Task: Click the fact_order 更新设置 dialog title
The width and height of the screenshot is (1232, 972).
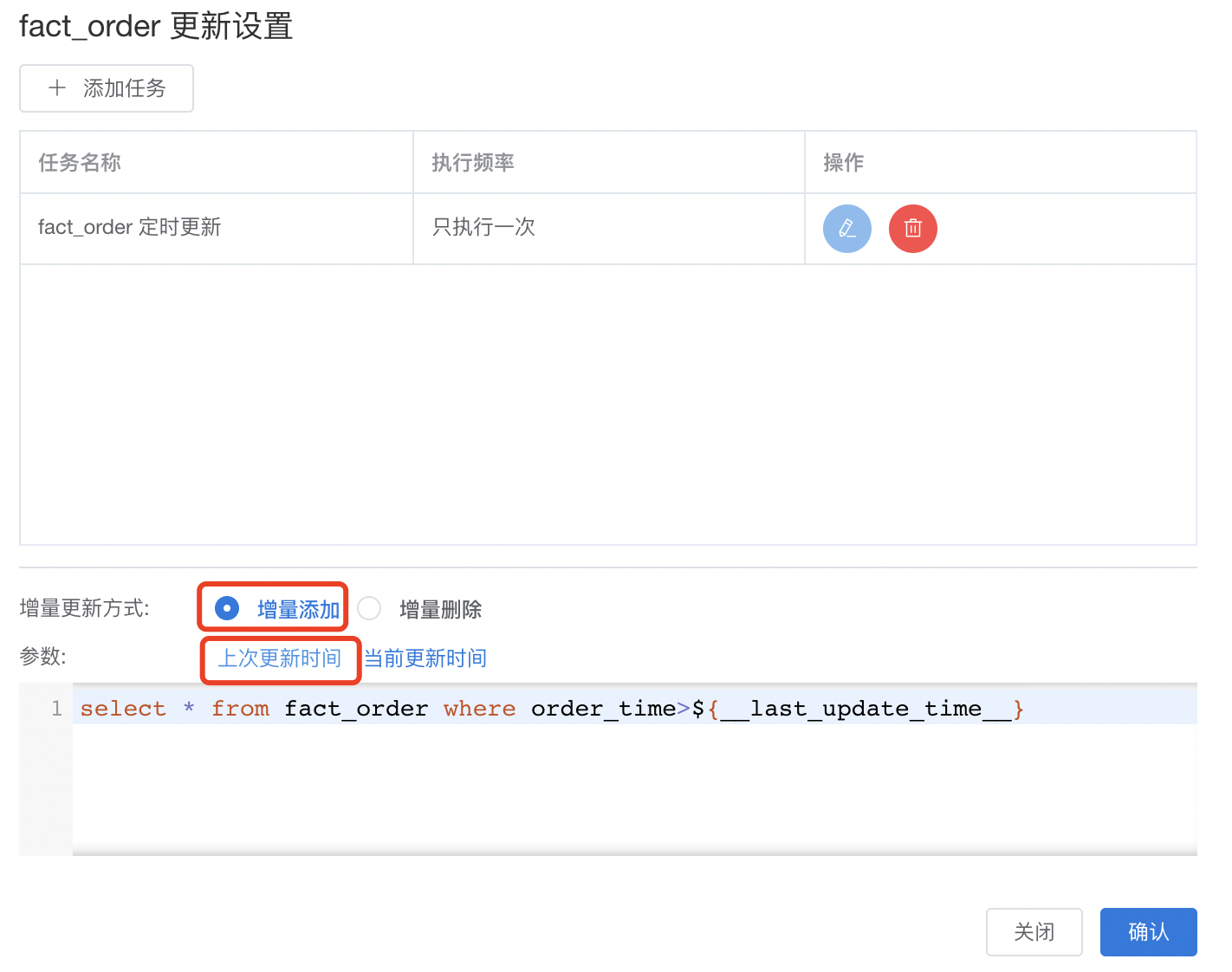Action: point(156,26)
